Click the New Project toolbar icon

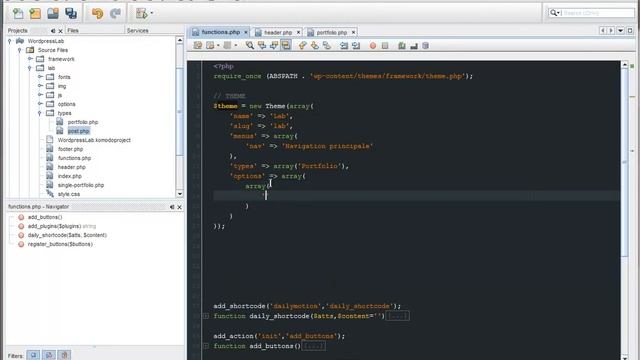point(36,13)
